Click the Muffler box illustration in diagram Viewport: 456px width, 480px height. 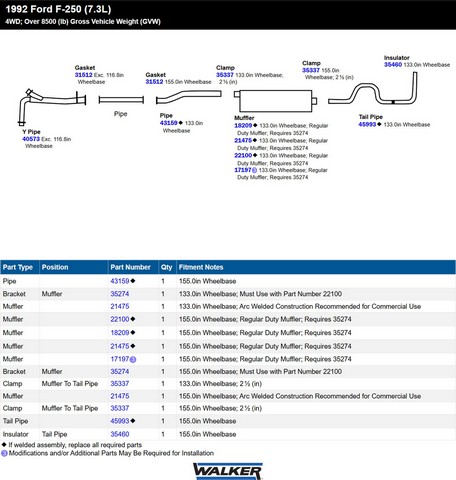(x=275, y=101)
